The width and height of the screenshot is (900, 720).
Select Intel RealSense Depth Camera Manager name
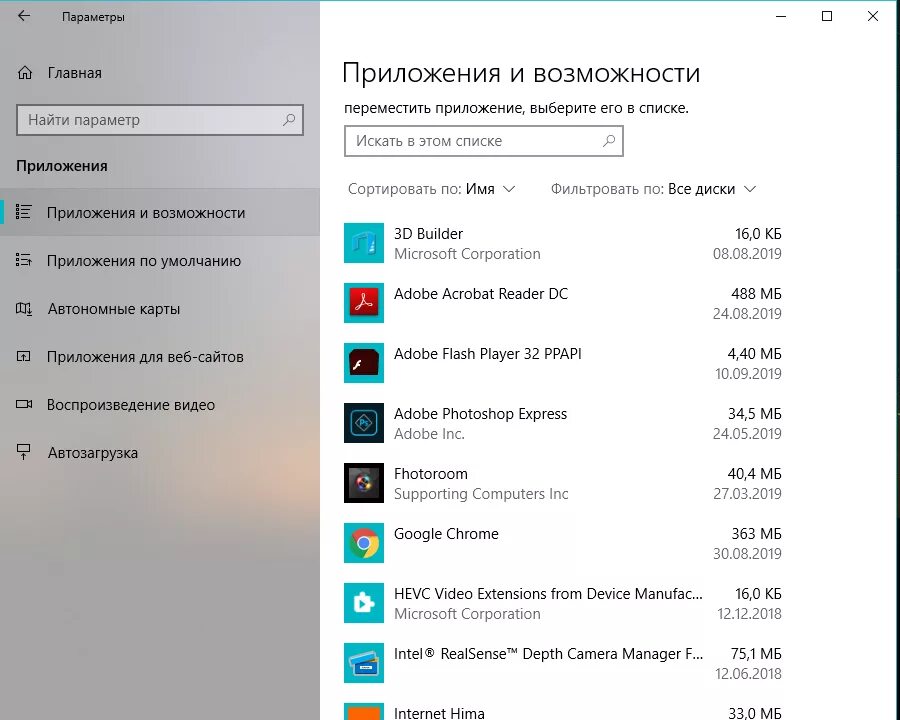[x=548, y=653]
